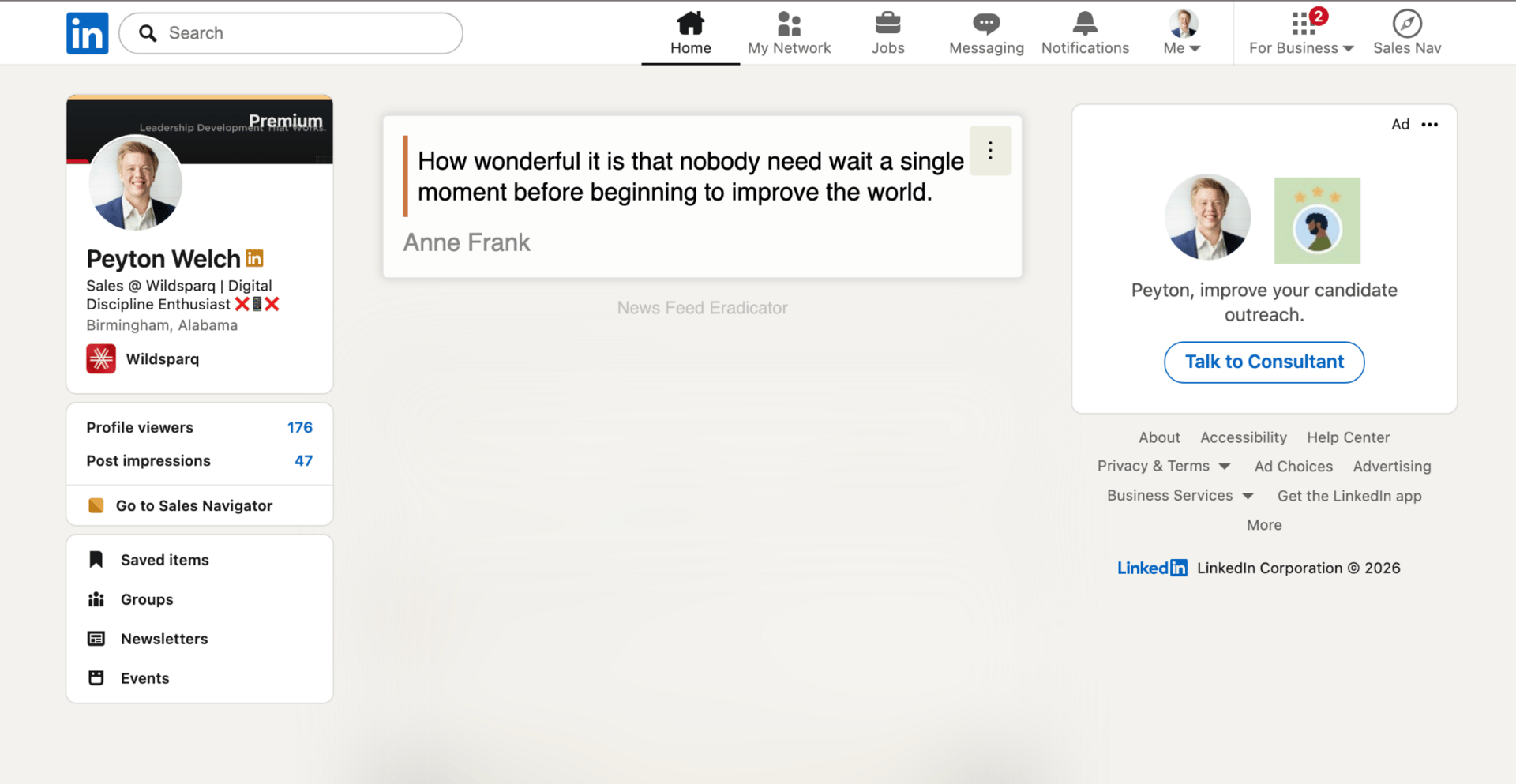Click the More footer link

pos(1264,525)
